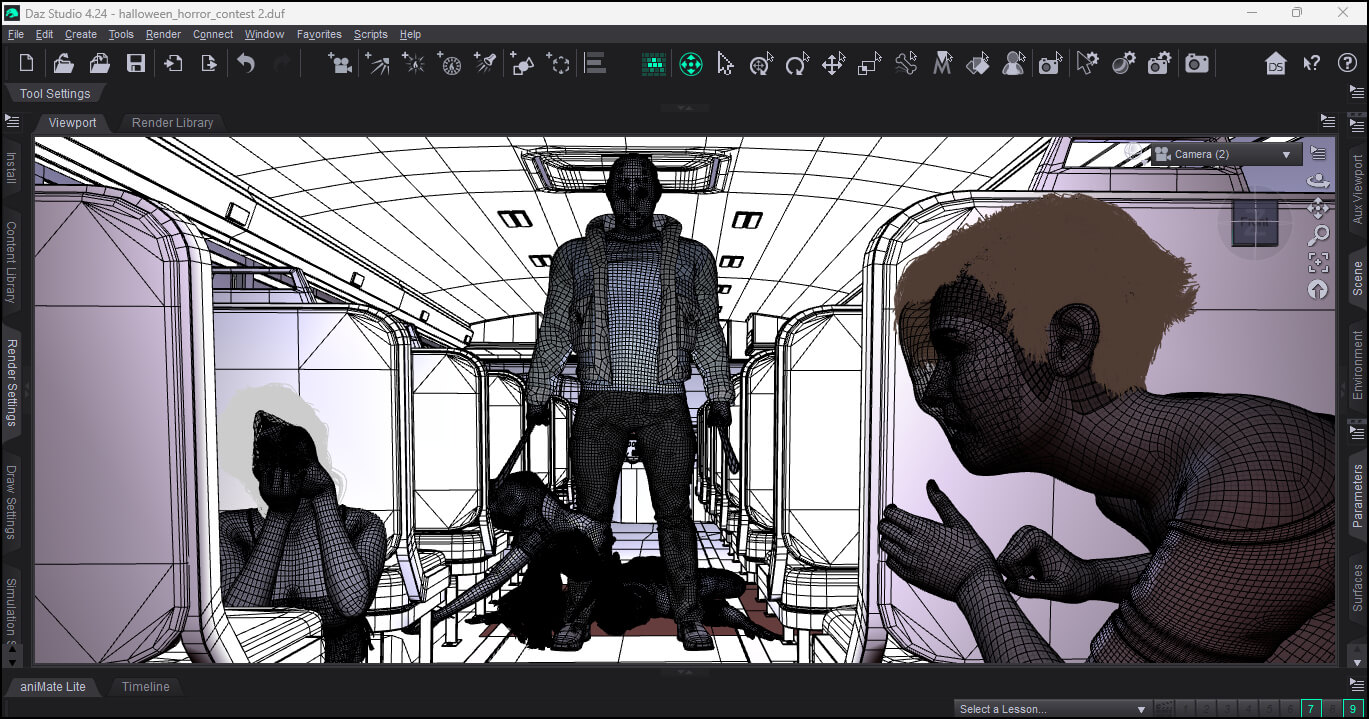
Task: Create a new primitive shape
Action: coord(522,64)
